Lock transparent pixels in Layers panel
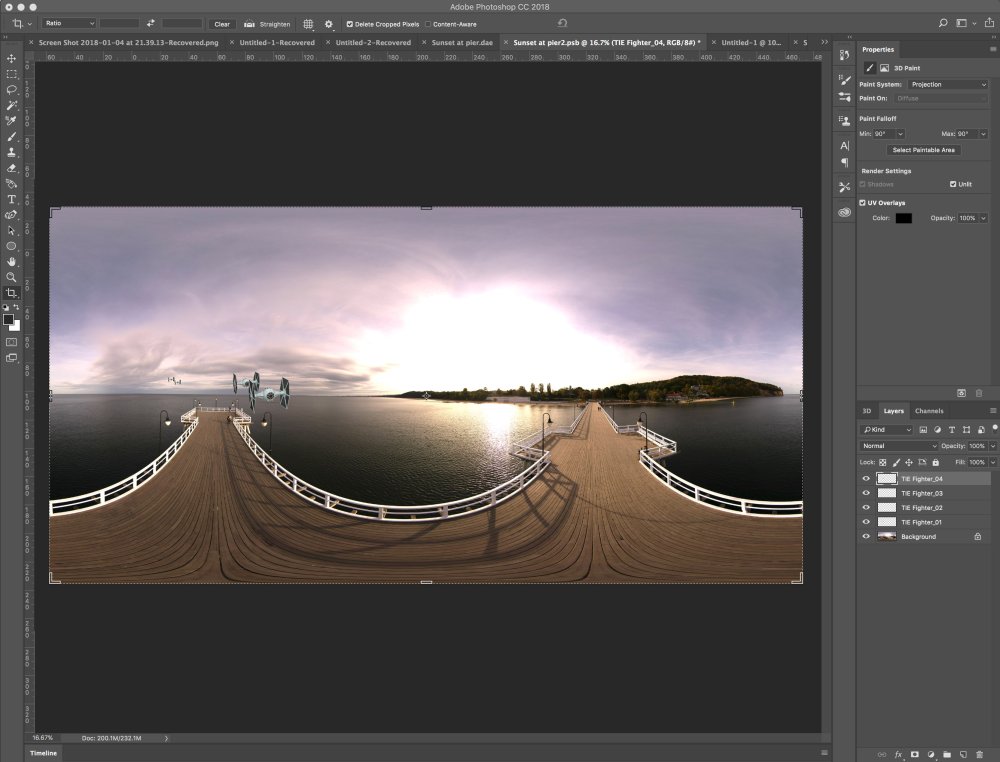Viewport: 1000px width, 762px height. click(x=883, y=462)
